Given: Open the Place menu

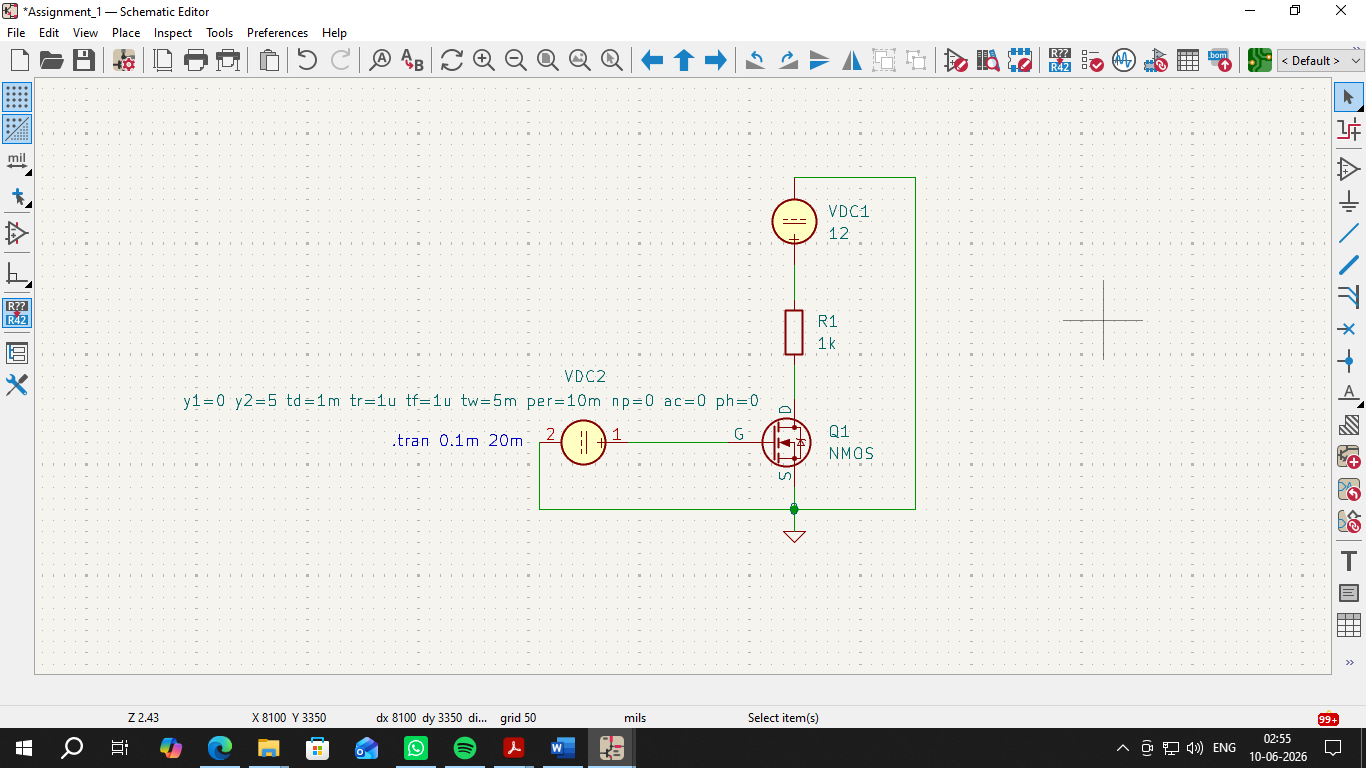Looking at the screenshot, I should (x=126, y=32).
